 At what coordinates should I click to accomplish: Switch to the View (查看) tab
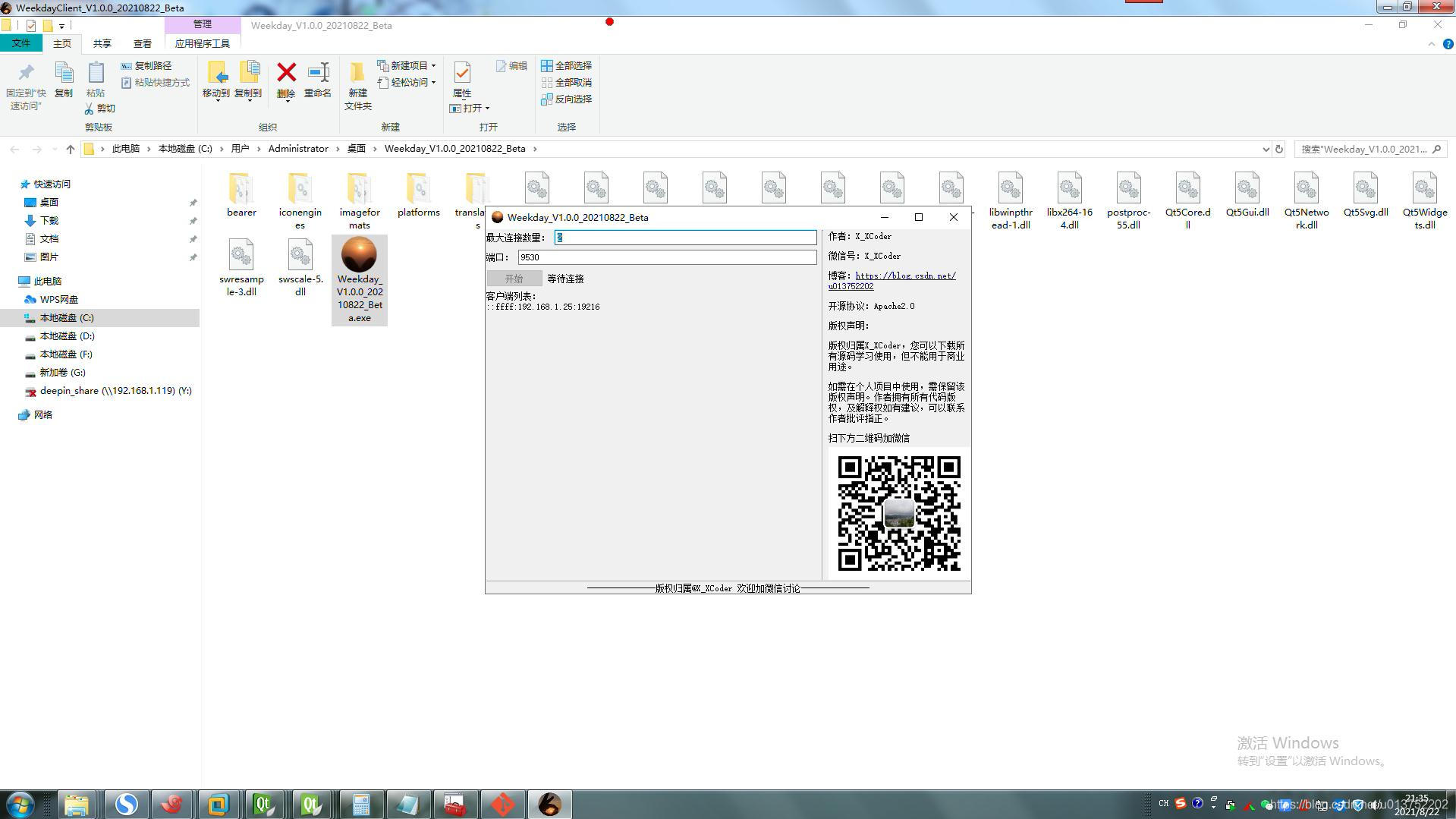(x=143, y=44)
